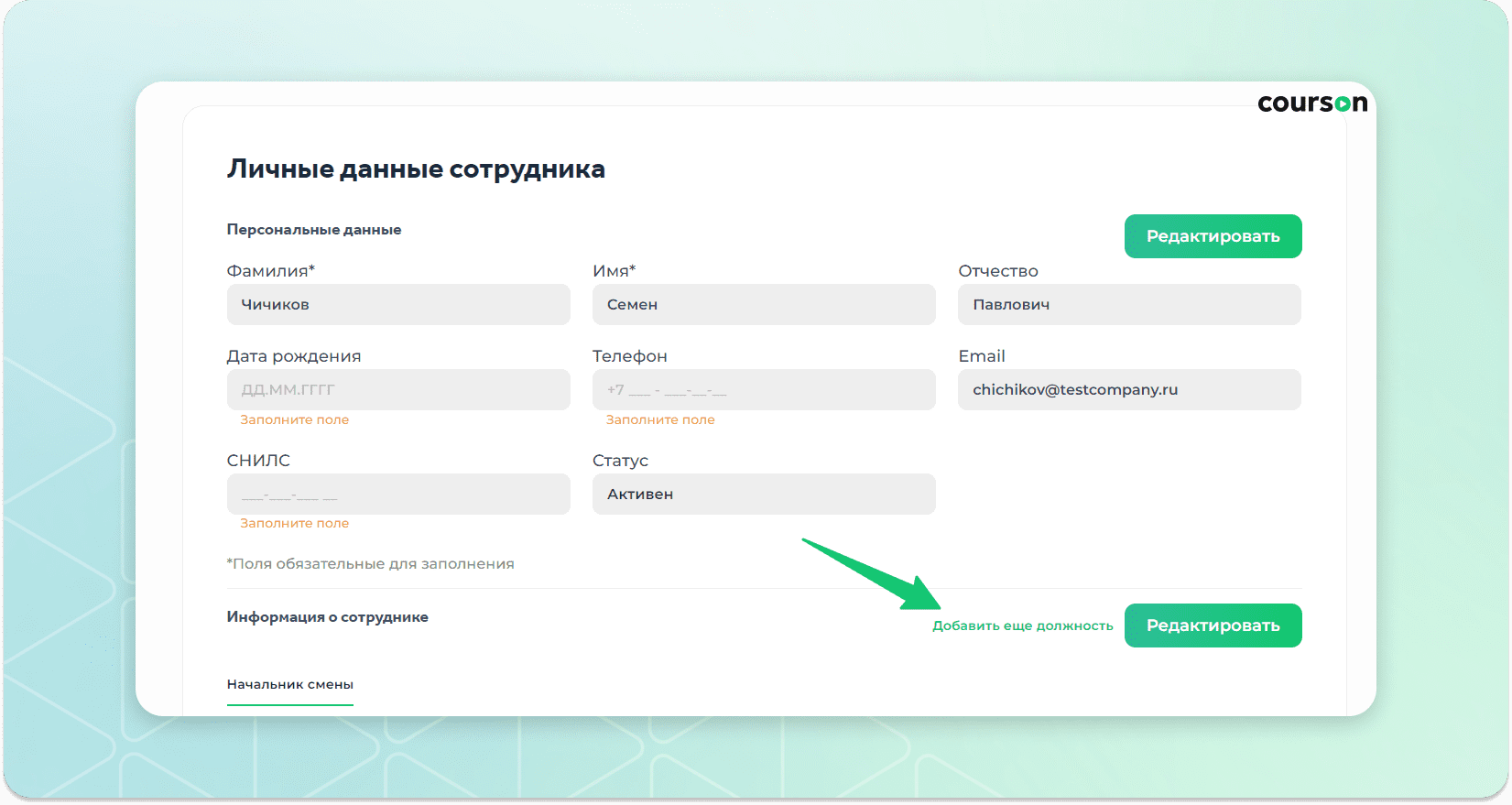Select the Email field with chichikov@testcompany.ru
Screen dimensions: 1512x805
coord(1129,390)
